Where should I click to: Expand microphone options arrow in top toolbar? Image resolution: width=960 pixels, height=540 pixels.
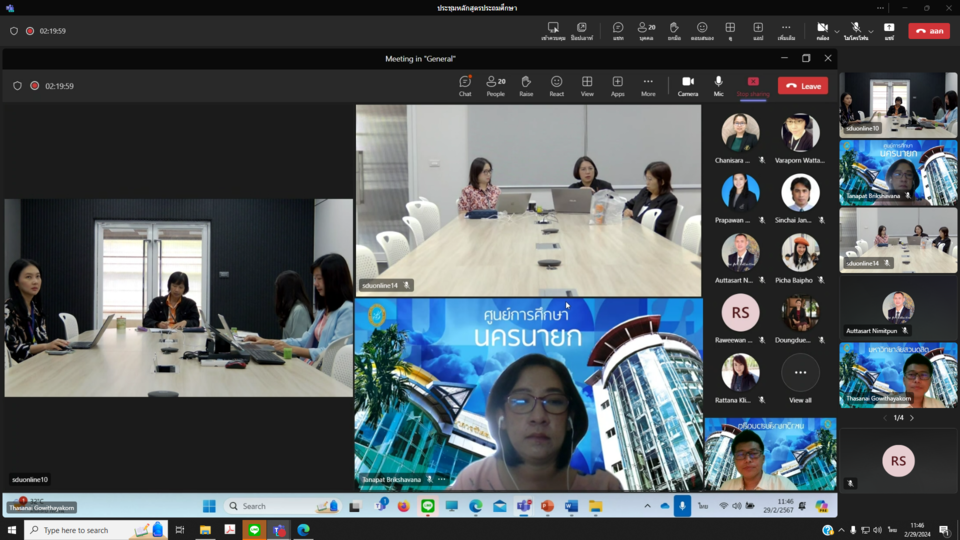click(870, 31)
